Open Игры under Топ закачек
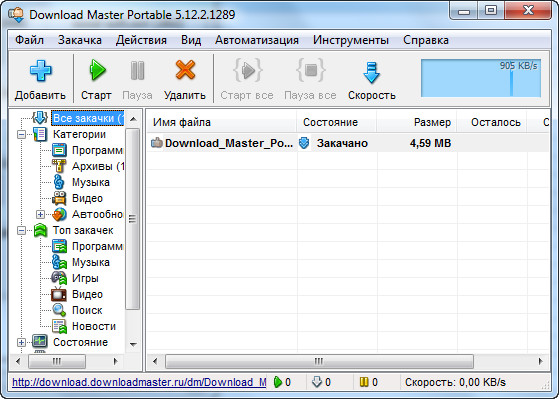The width and height of the screenshot is (559, 399). (85, 278)
